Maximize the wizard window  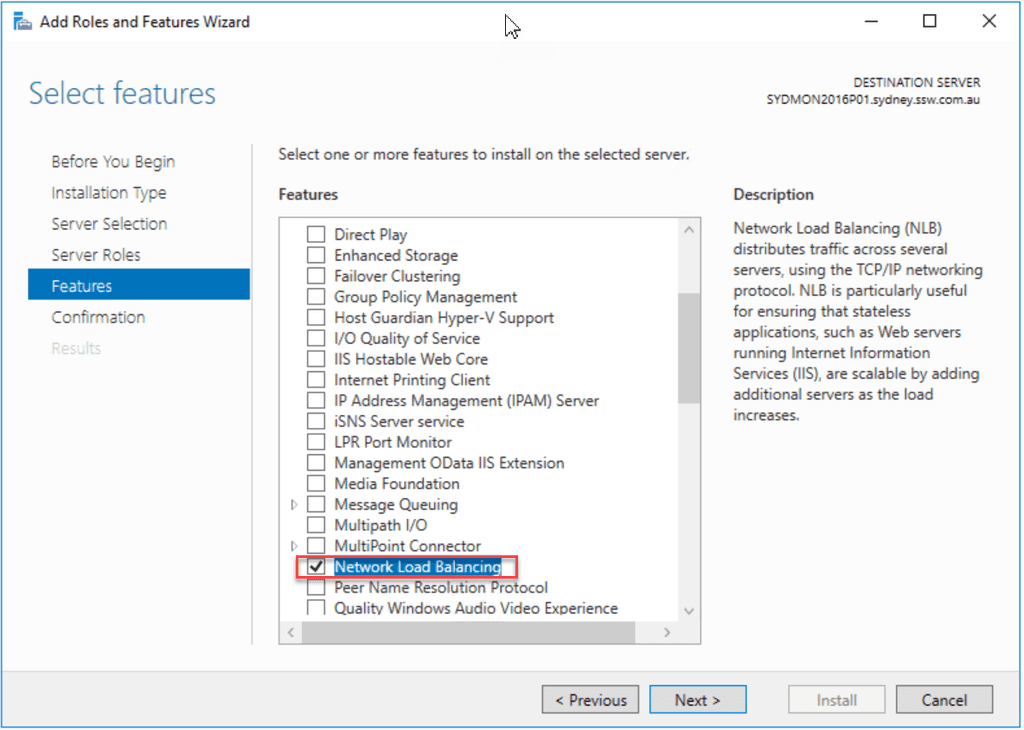pyautogui.click(x=930, y=21)
